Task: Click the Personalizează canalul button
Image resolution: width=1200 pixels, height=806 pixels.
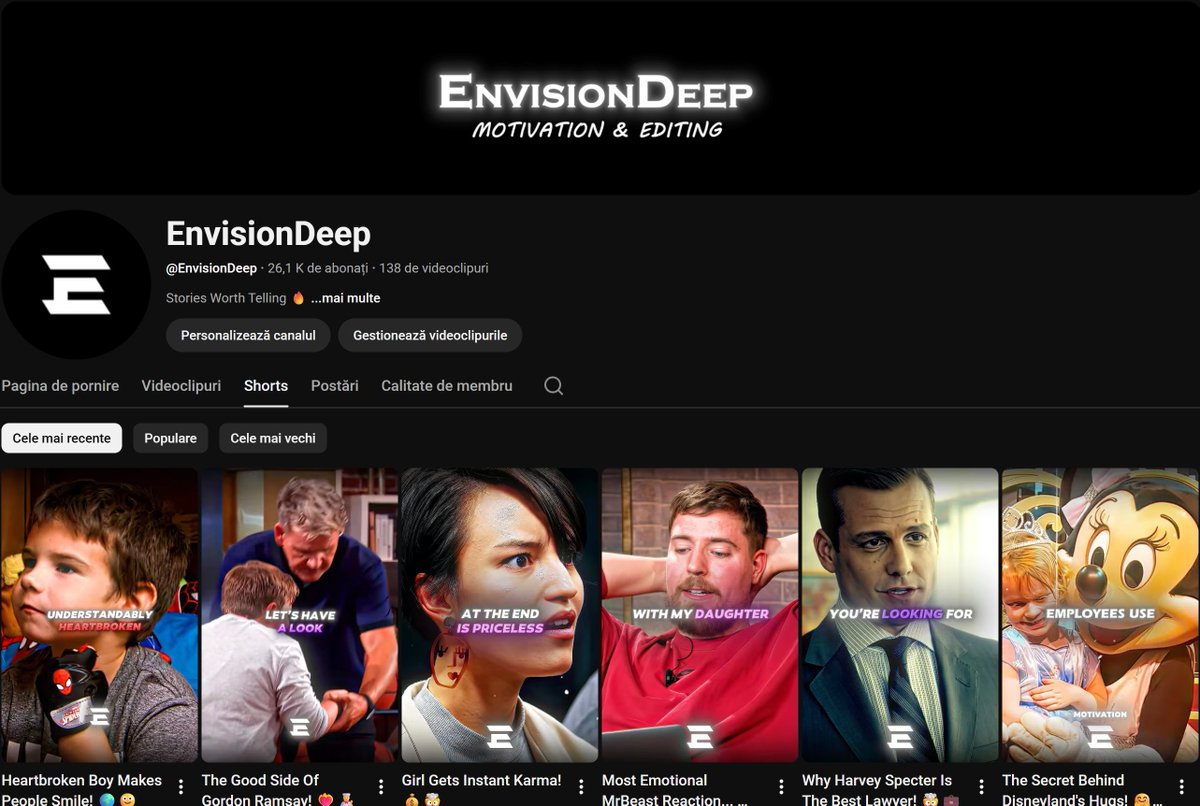Action: point(246,335)
